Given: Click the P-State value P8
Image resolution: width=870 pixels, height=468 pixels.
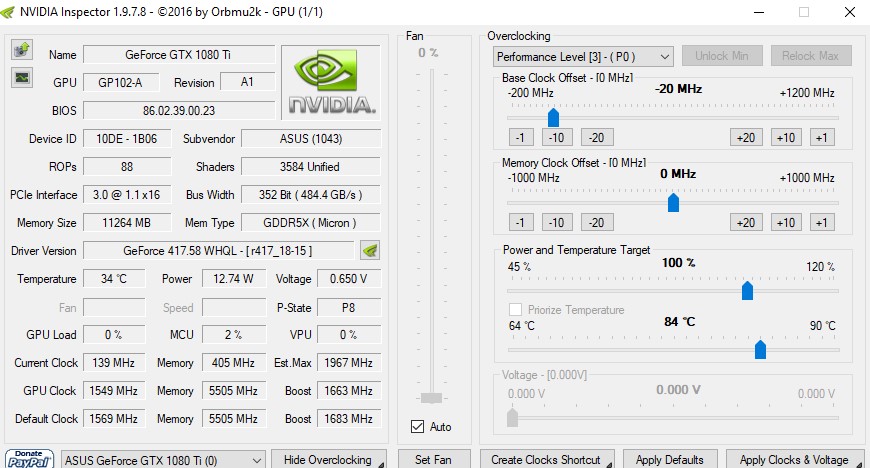Looking at the screenshot, I should [x=348, y=308].
